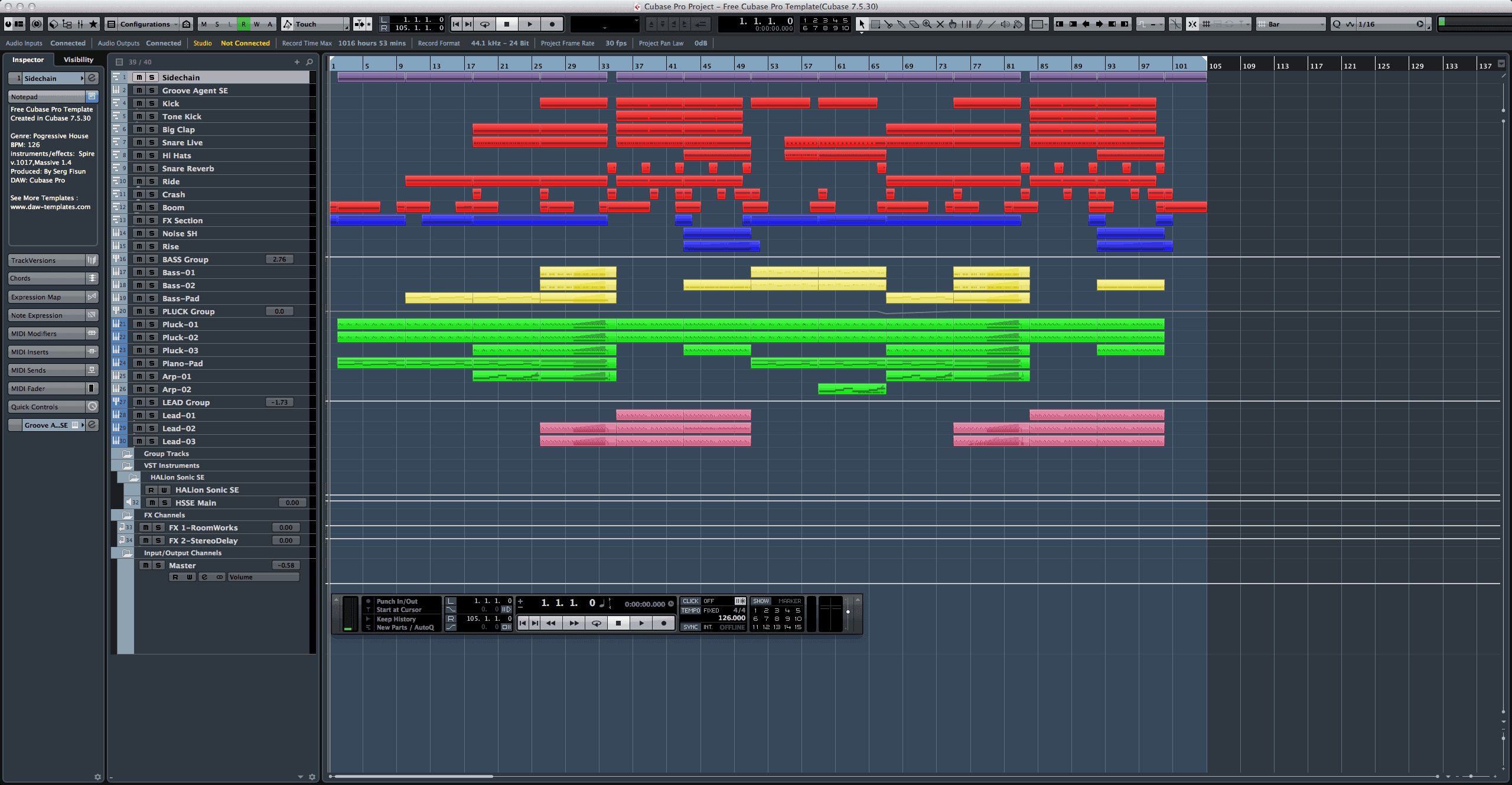This screenshot has width=1512, height=785.
Task: Toggle the CLICK metronome button
Action: [x=690, y=601]
